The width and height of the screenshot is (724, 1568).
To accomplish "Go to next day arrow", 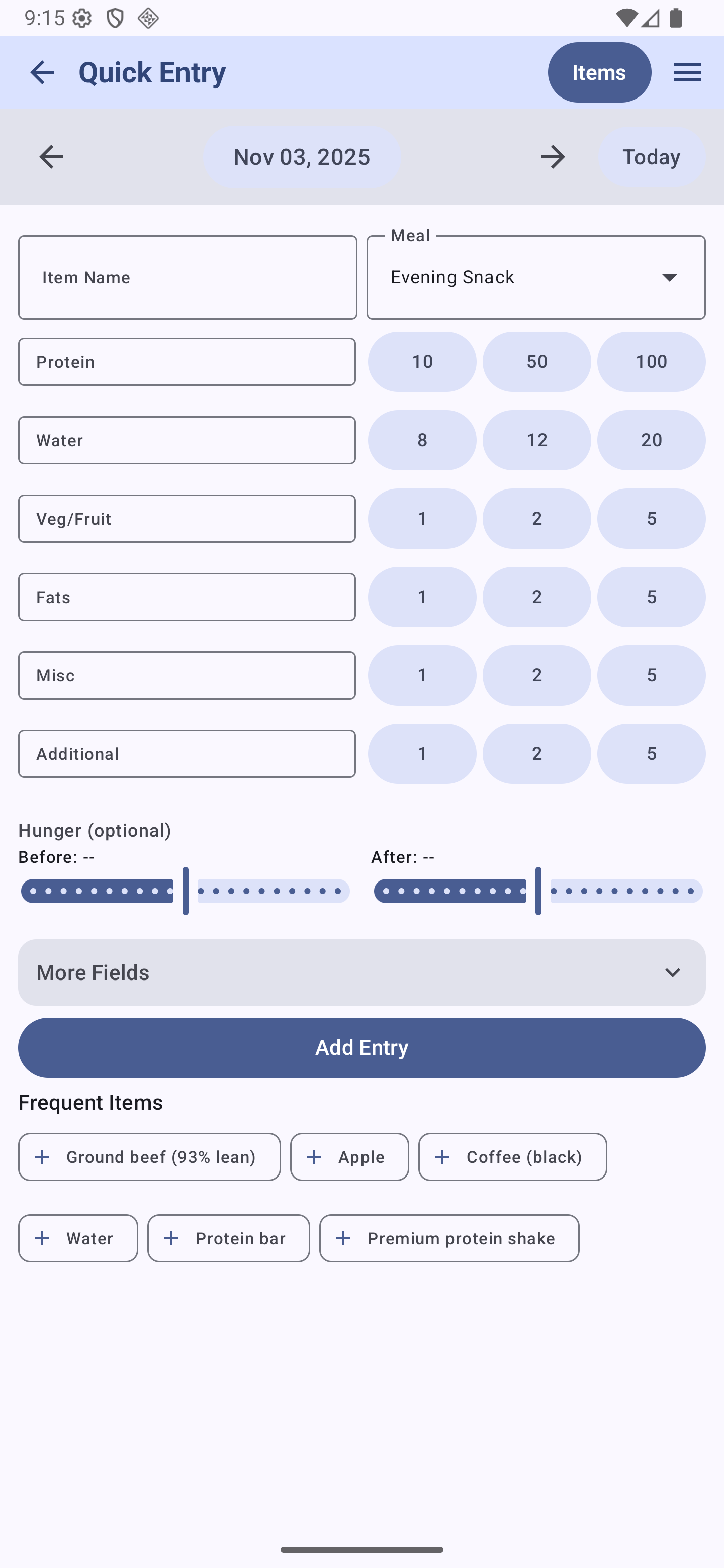I will pos(552,157).
